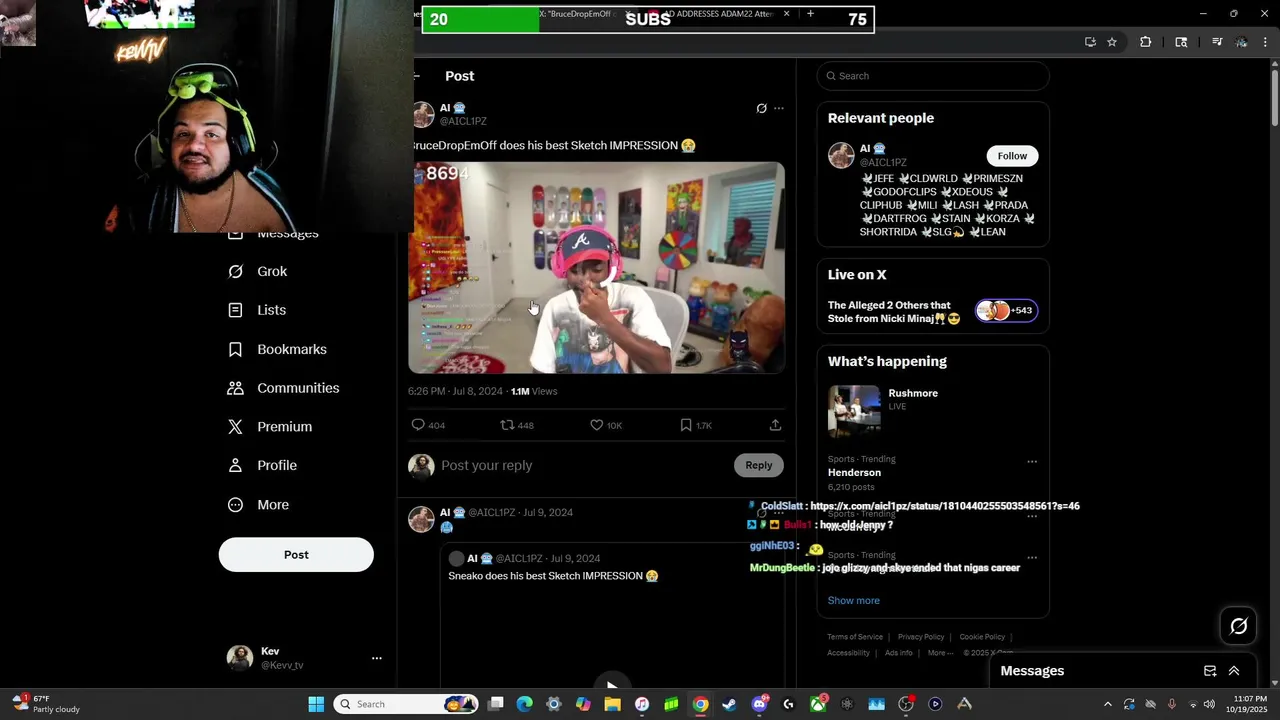Screen dimensions: 1280x720
Task: Show hidden tray icons chevron
Action: click(1107, 704)
